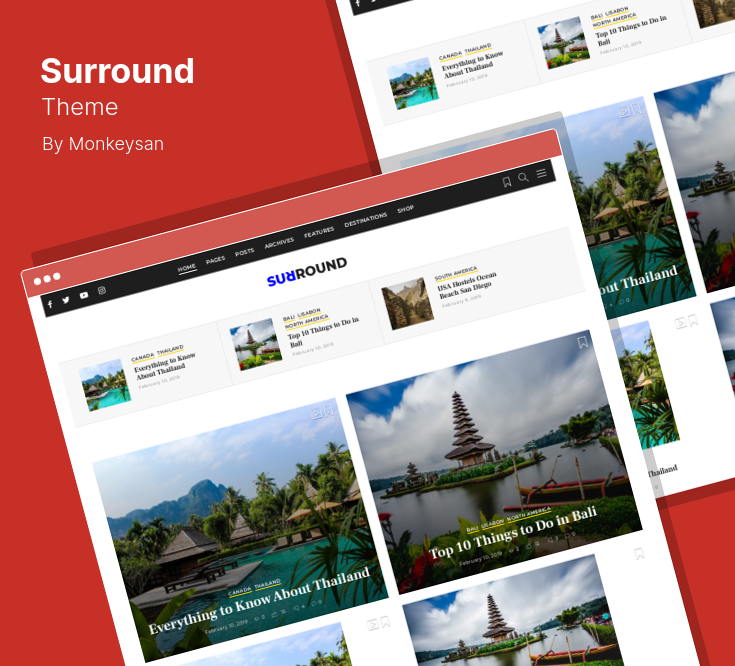Click the Facebook icon in the header

click(50, 304)
